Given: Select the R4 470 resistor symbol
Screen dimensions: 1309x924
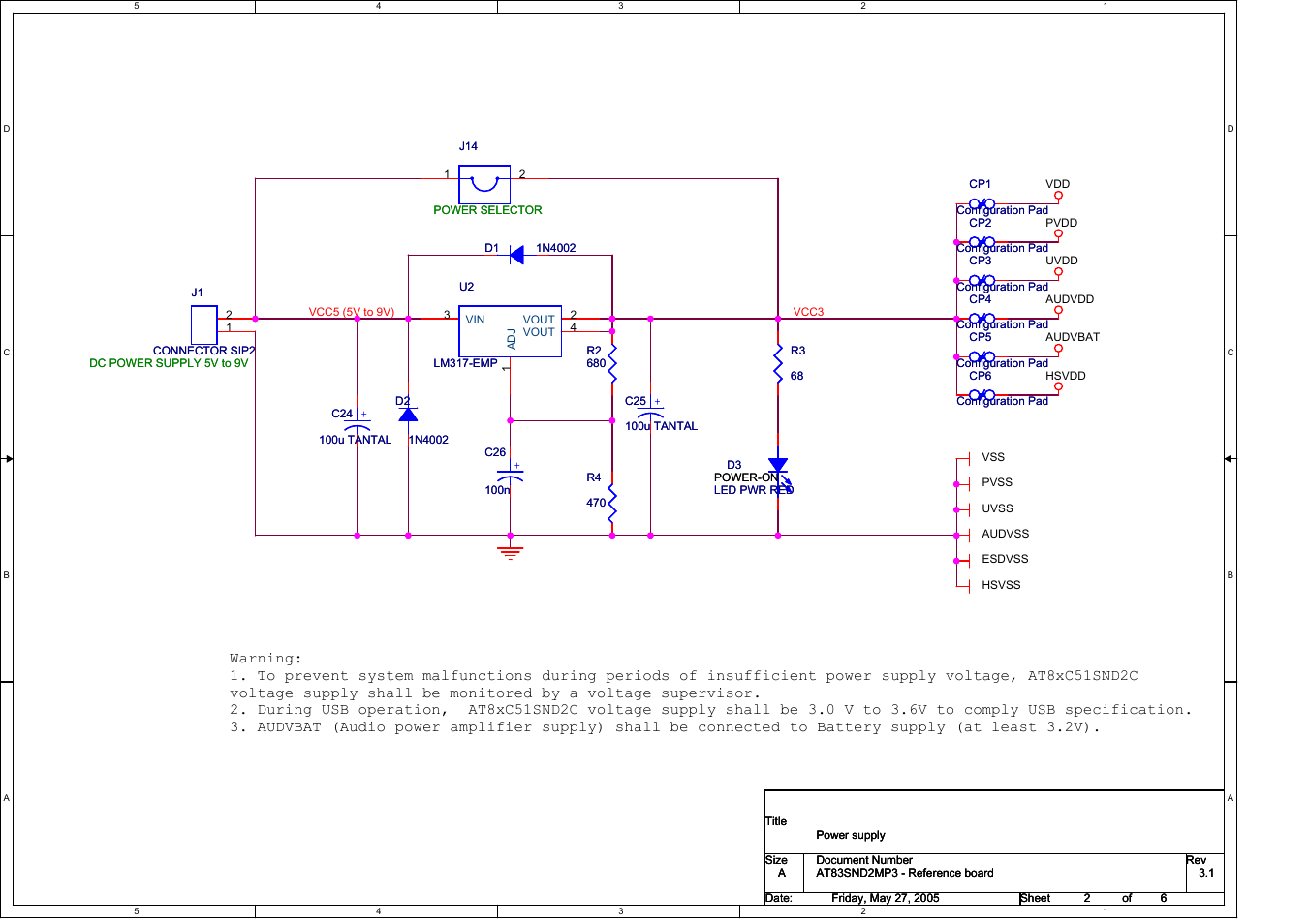Looking at the screenshot, I should click(612, 503).
